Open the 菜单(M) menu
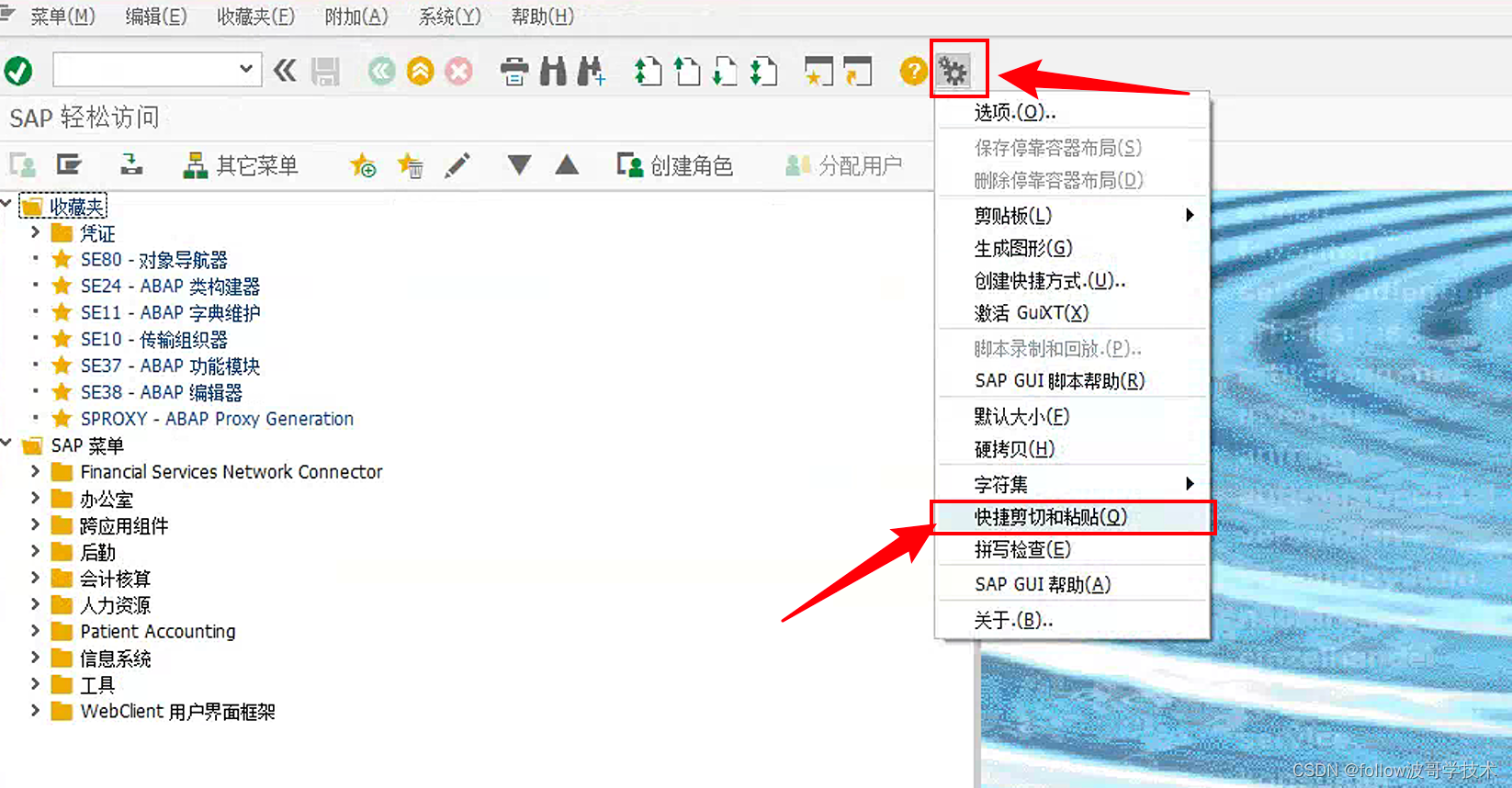The width and height of the screenshot is (1512, 788). tap(62, 17)
